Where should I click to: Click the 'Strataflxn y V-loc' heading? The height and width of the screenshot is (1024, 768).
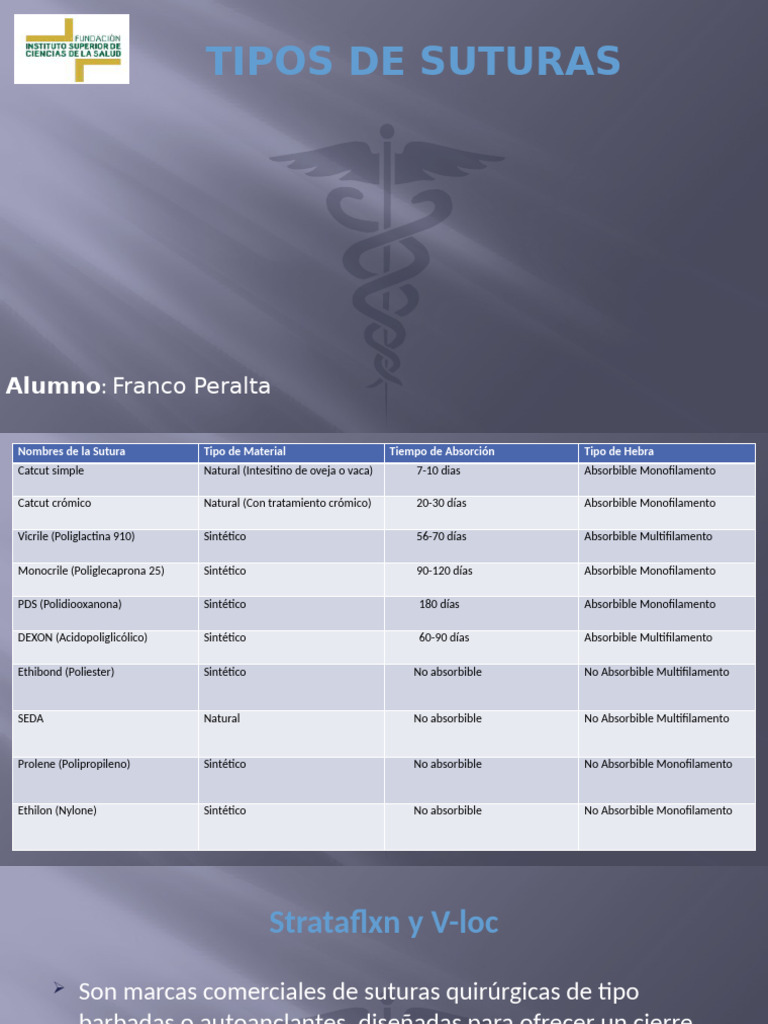(x=383, y=922)
